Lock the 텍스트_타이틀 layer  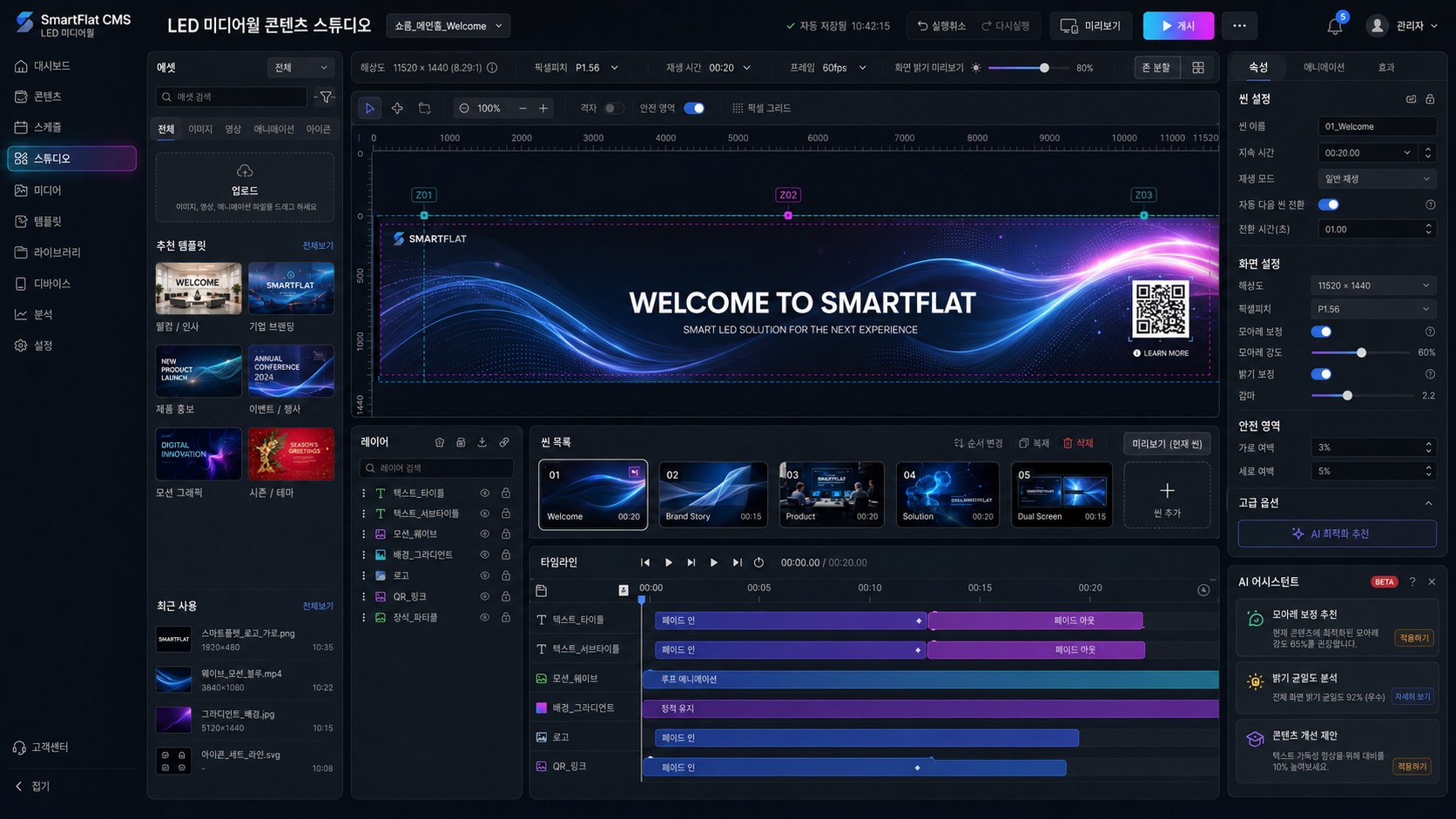(505, 493)
